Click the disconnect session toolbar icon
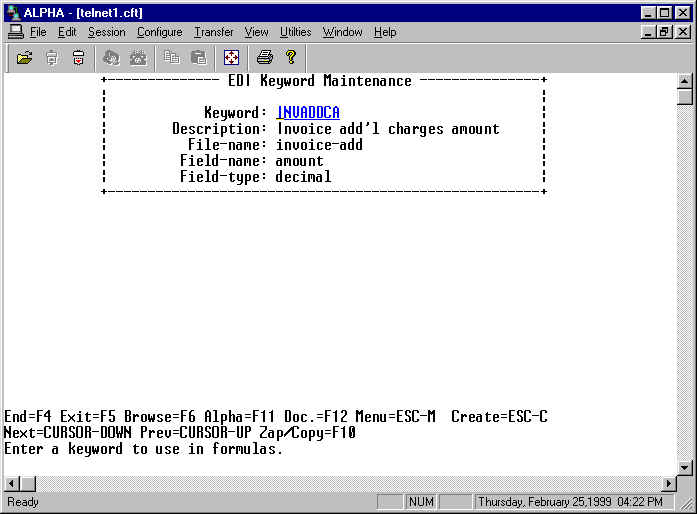Screen dimensions: 697x514 tap(78, 58)
